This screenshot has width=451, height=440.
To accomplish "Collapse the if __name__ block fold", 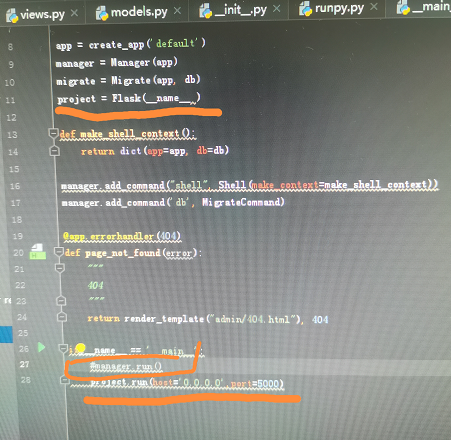I will pos(63,348).
